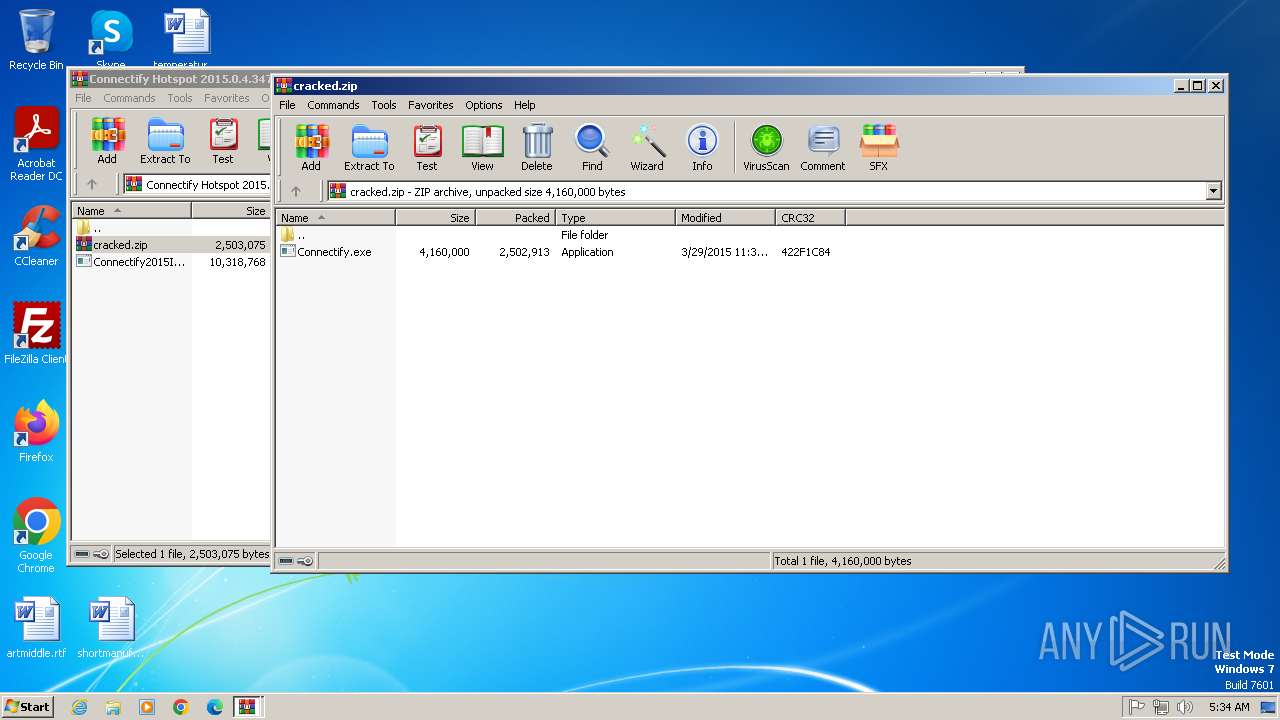Image resolution: width=1280 pixels, height=720 pixels.
Task: Open Commands menu in cracked.zip
Action: [x=333, y=105]
